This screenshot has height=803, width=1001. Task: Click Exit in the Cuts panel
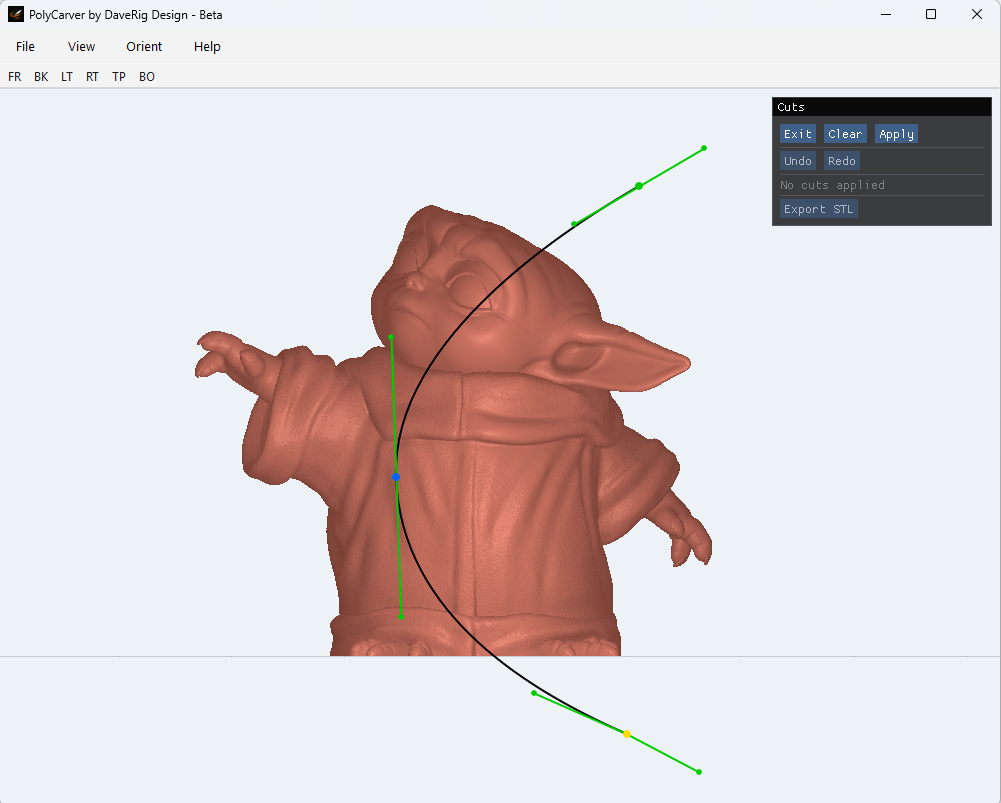click(x=798, y=134)
